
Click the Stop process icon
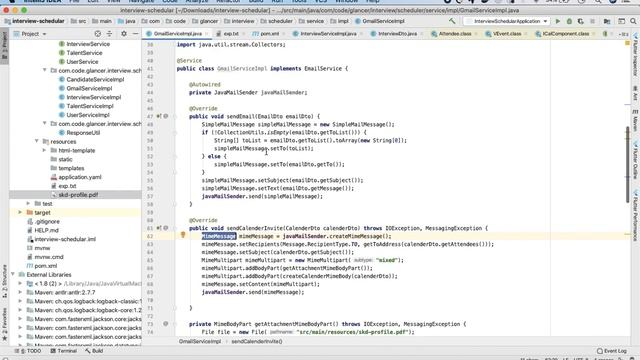[x=592, y=21]
